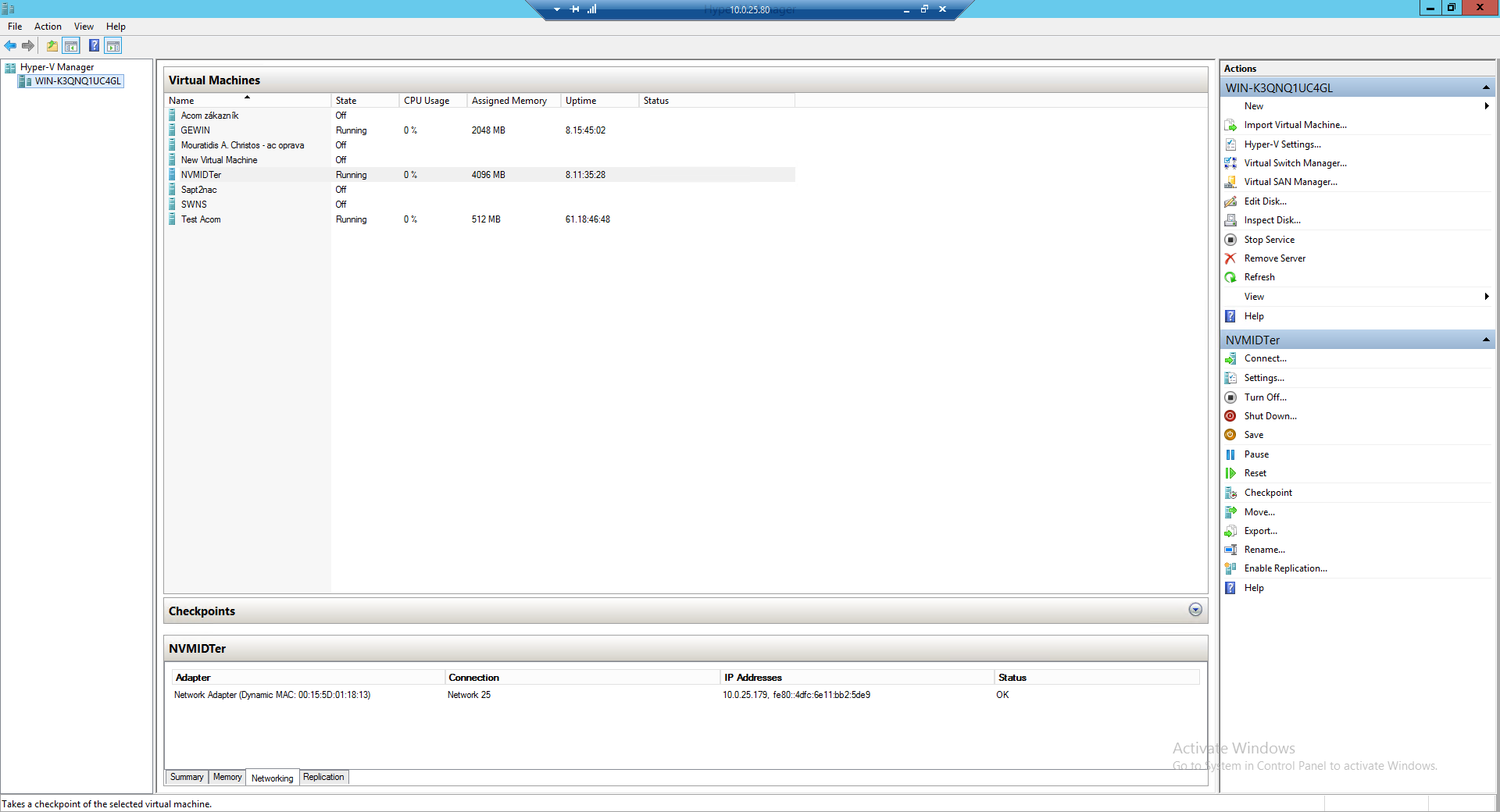Click the Stop Service icon
The height and width of the screenshot is (812, 1500).
pos(1230,240)
